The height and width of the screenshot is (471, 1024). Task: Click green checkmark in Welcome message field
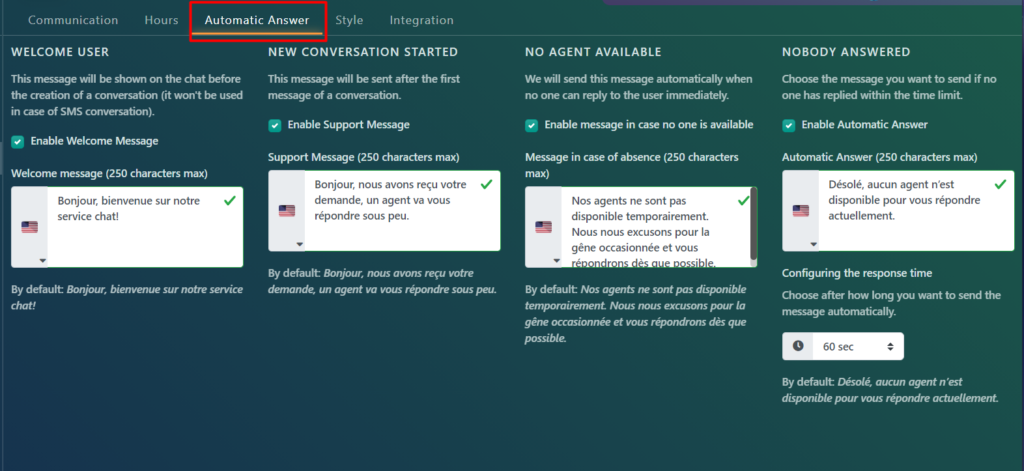tap(230, 201)
